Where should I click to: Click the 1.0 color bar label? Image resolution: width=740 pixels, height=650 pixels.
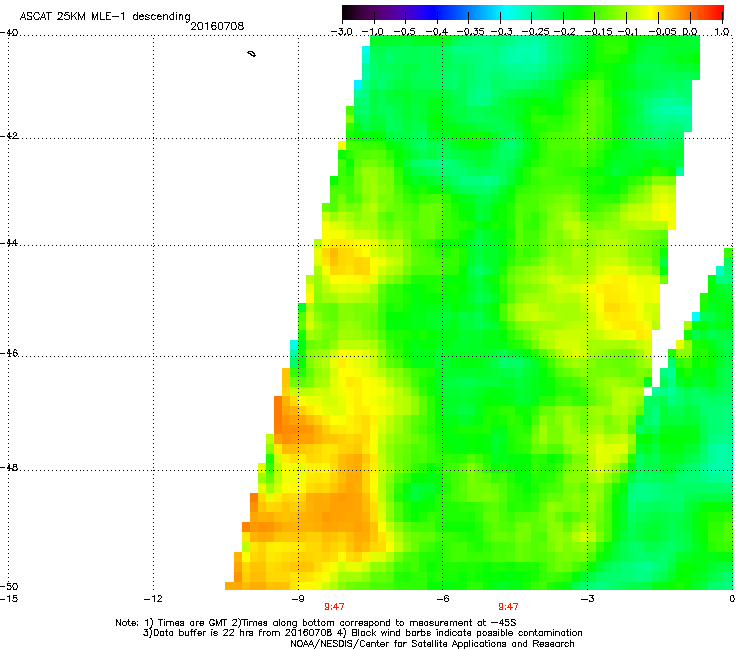tap(722, 32)
